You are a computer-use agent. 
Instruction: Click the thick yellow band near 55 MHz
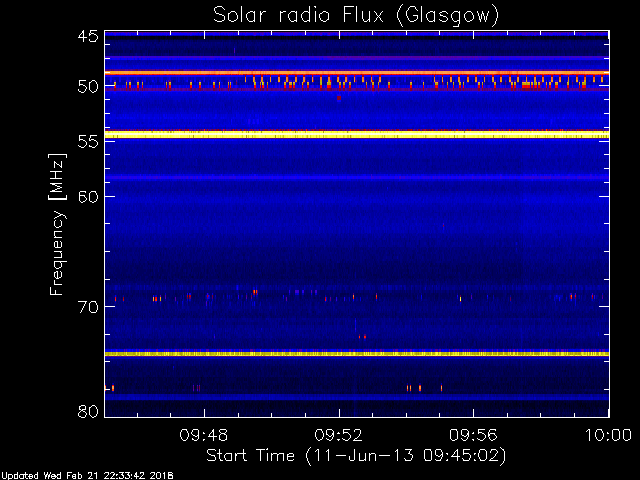(x=357, y=134)
